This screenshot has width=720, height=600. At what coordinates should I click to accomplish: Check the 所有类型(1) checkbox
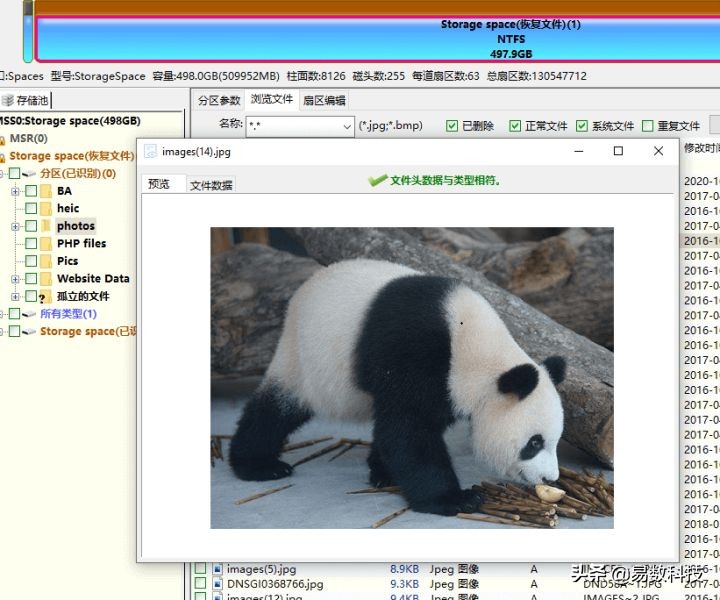point(15,314)
